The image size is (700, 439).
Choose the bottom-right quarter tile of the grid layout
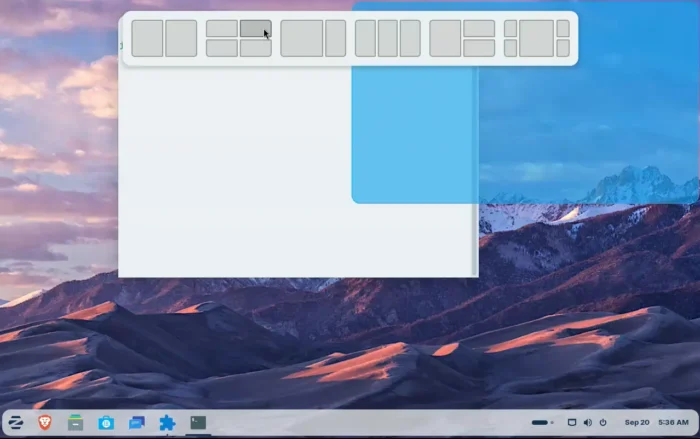255,48
